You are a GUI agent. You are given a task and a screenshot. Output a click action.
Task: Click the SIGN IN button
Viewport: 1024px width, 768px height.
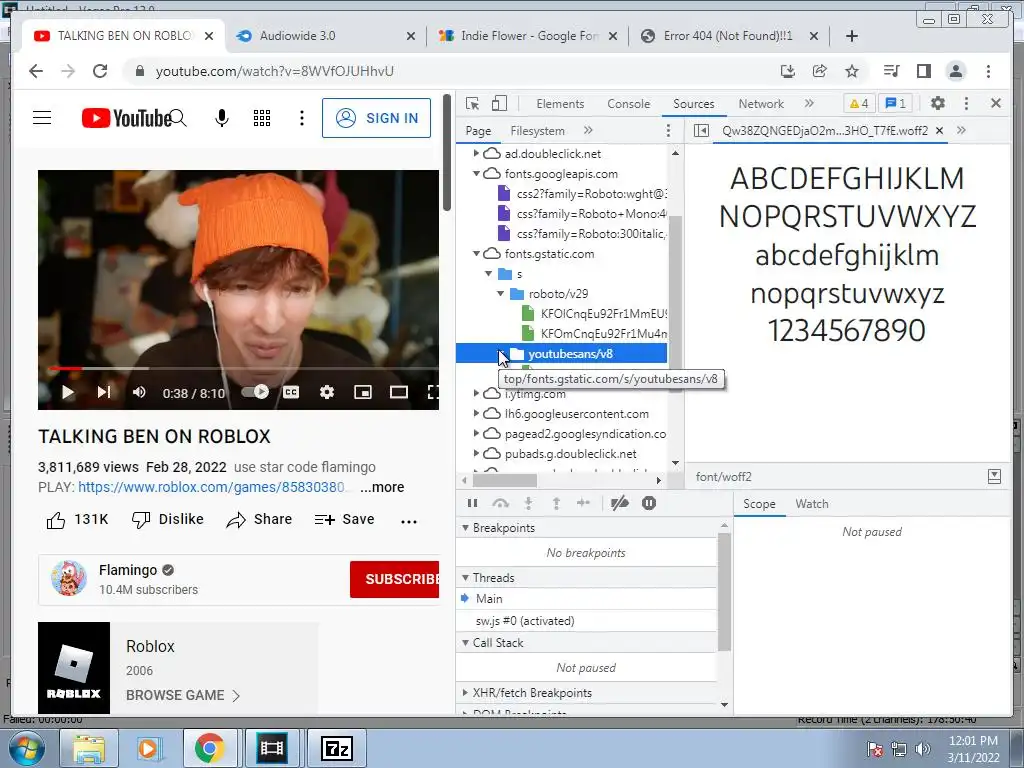pos(376,118)
